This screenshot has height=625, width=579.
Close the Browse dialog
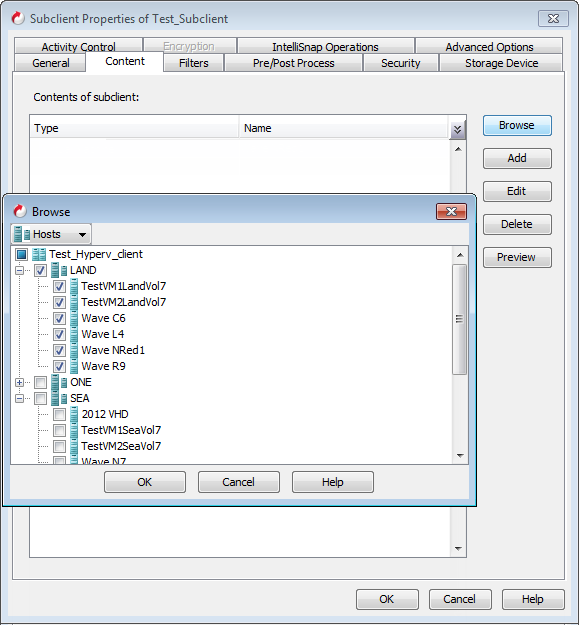pyautogui.click(x=451, y=211)
